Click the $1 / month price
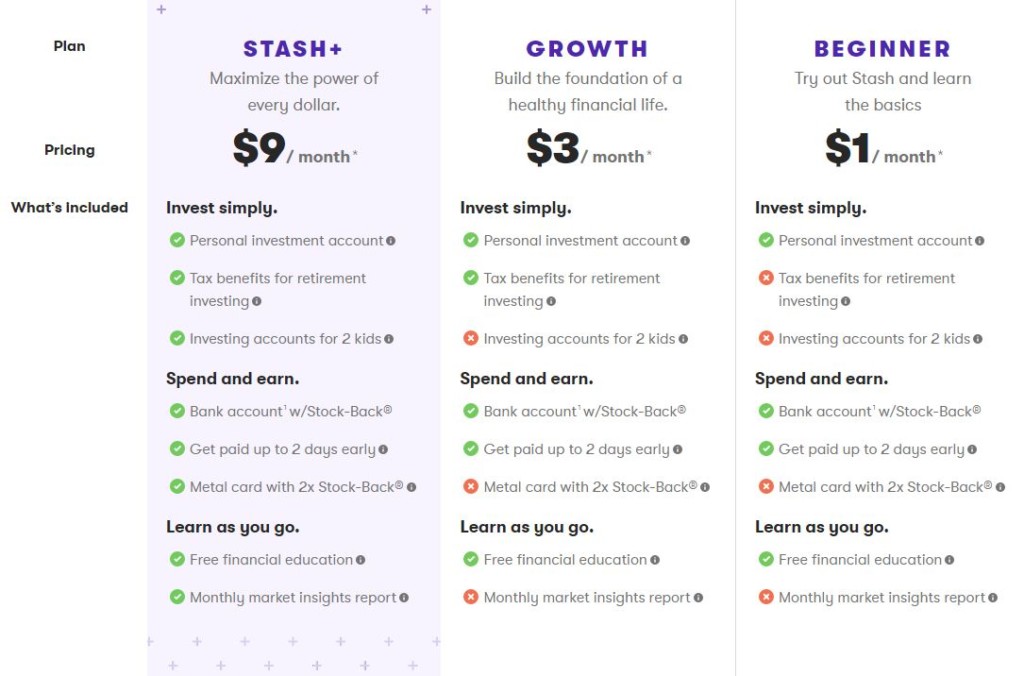1024x676 pixels. coord(884,148)
